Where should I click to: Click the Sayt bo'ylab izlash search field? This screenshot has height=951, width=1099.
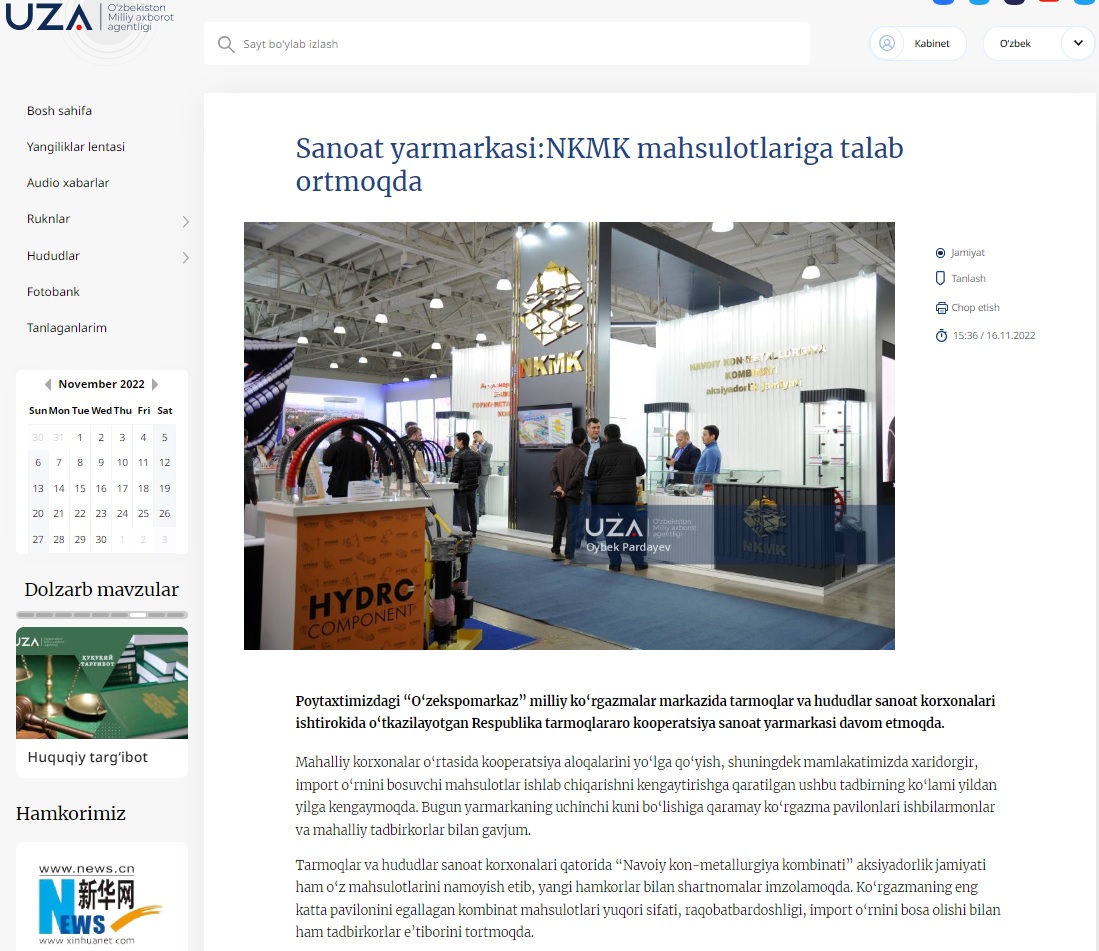pos(520,44)
